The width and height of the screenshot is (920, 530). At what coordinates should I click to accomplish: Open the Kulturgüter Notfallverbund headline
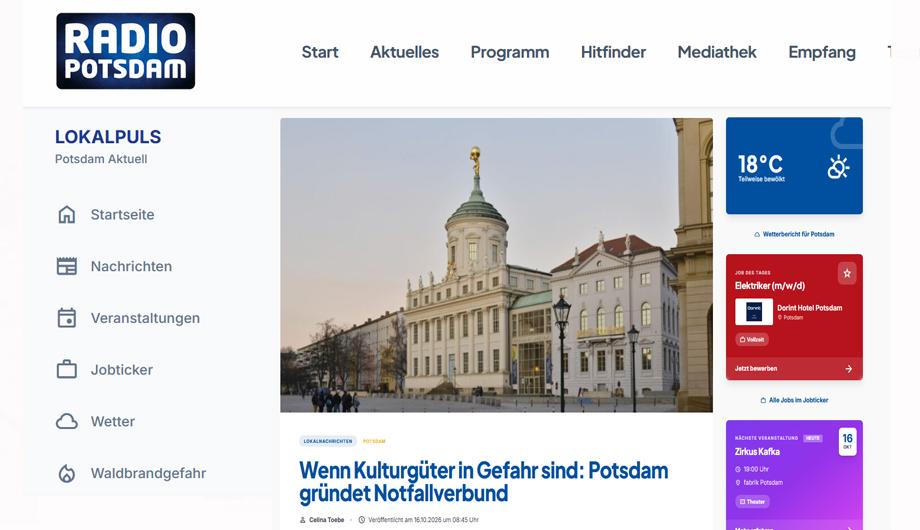point(483,482)
